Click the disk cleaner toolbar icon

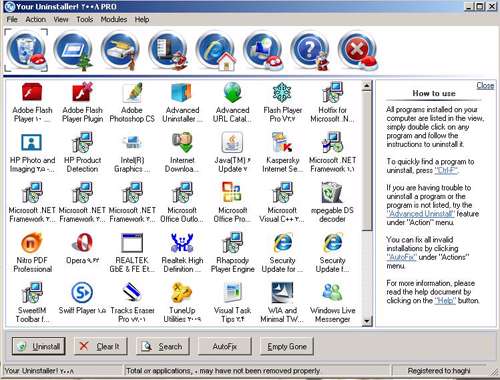[x=121, y=50]
